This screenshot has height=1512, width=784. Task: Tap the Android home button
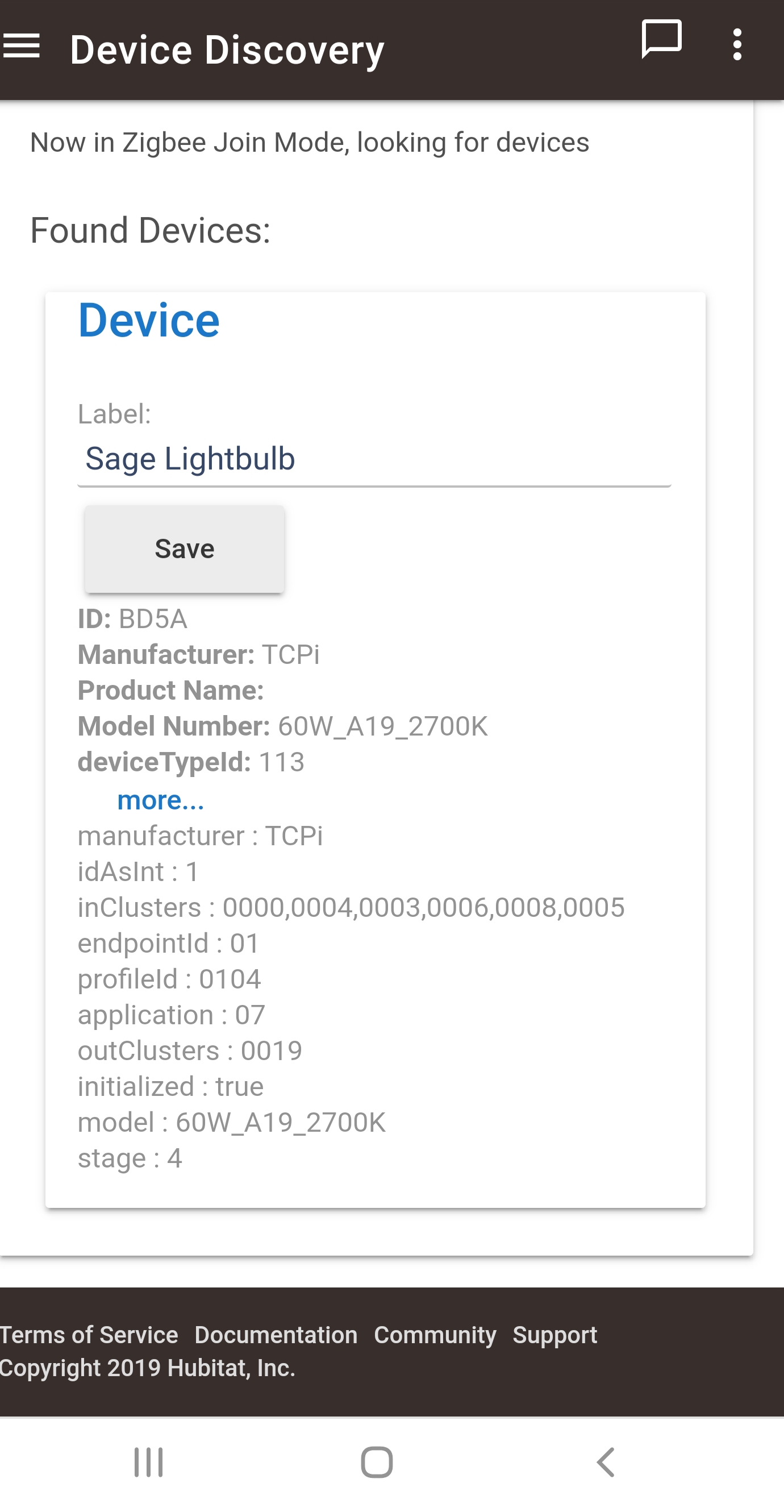pyautogui.click(x=377, y=1461)
